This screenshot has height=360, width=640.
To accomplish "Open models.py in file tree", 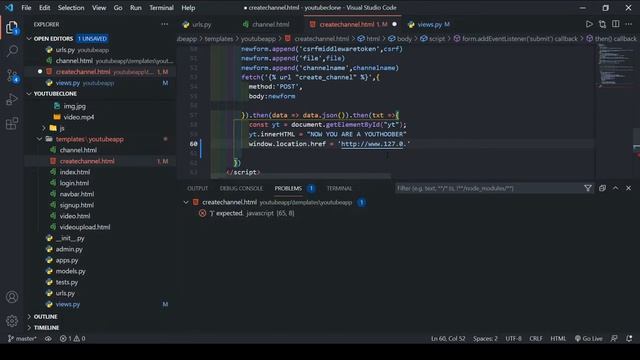I will point(70,271).
